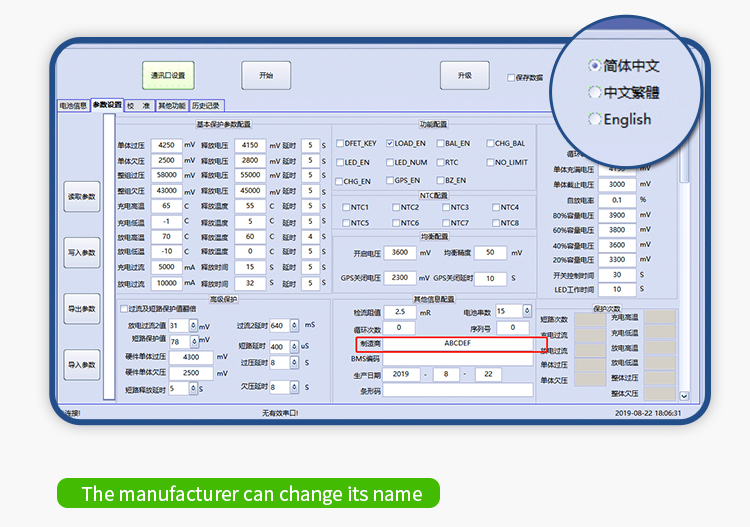The image size is (750, 527).
Task: Click the 放电过流 10000 mA field
Action: tap(166, 283)
